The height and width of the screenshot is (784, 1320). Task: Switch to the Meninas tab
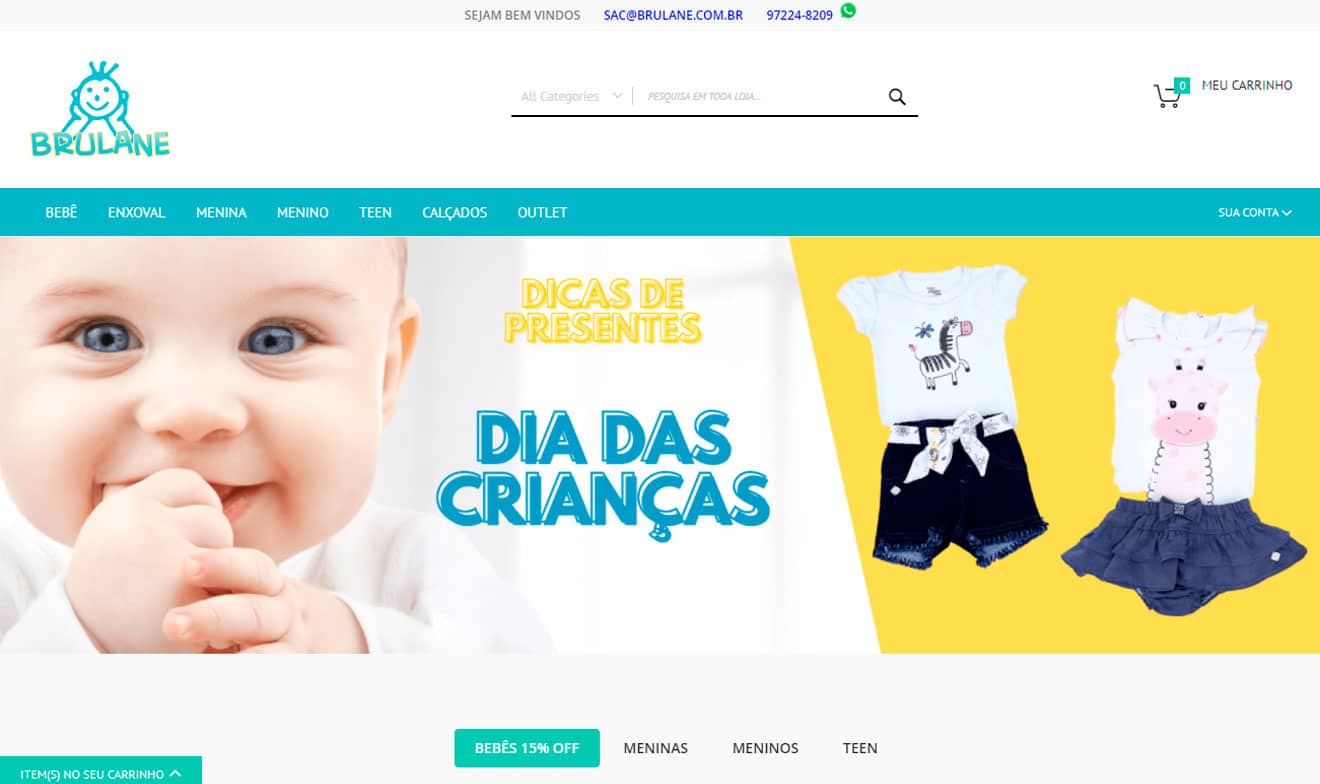click(x=656, y=748)
